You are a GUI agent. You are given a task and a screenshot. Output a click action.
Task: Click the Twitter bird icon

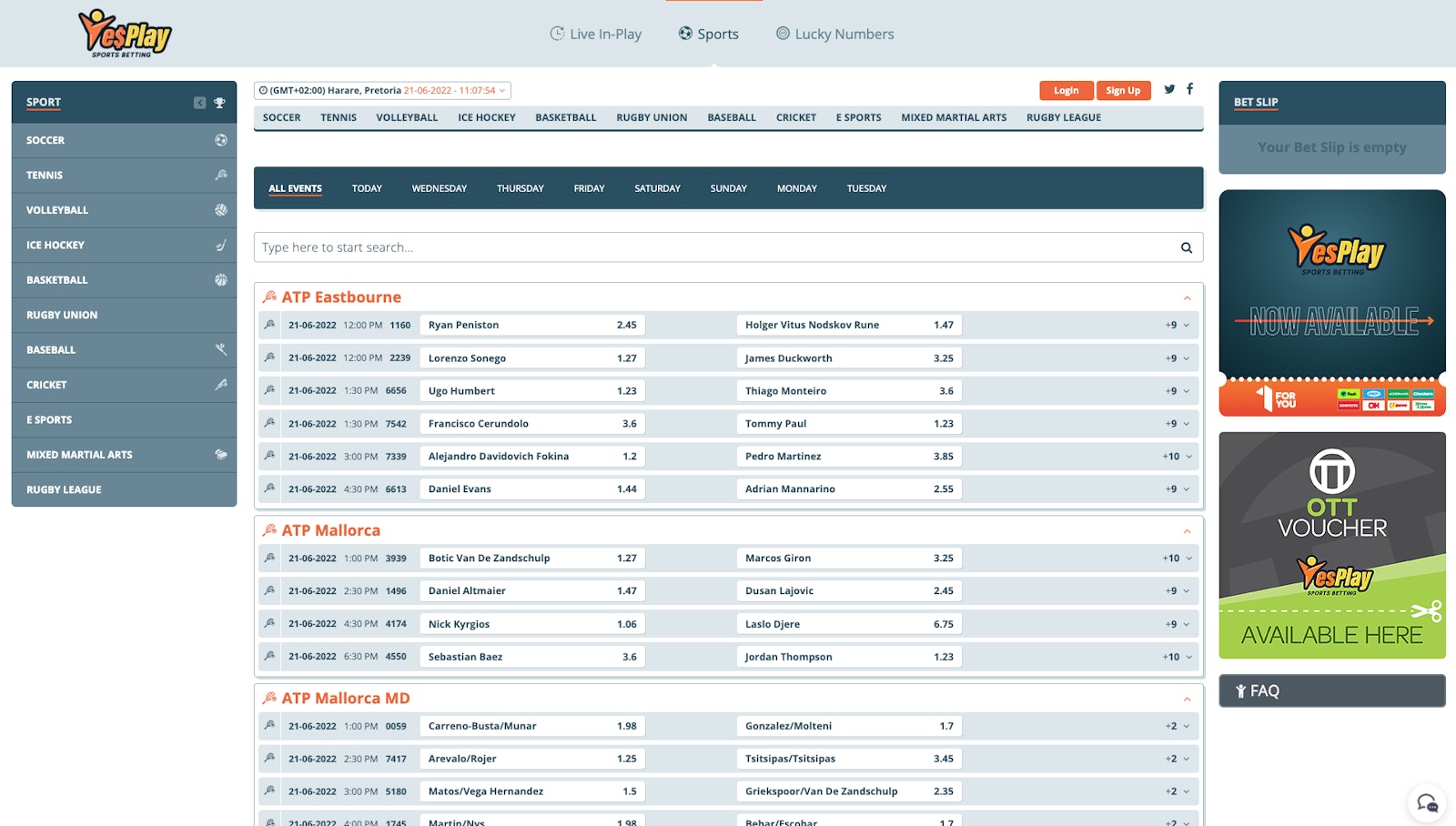pyautogui.click(x=1169, y=89)
